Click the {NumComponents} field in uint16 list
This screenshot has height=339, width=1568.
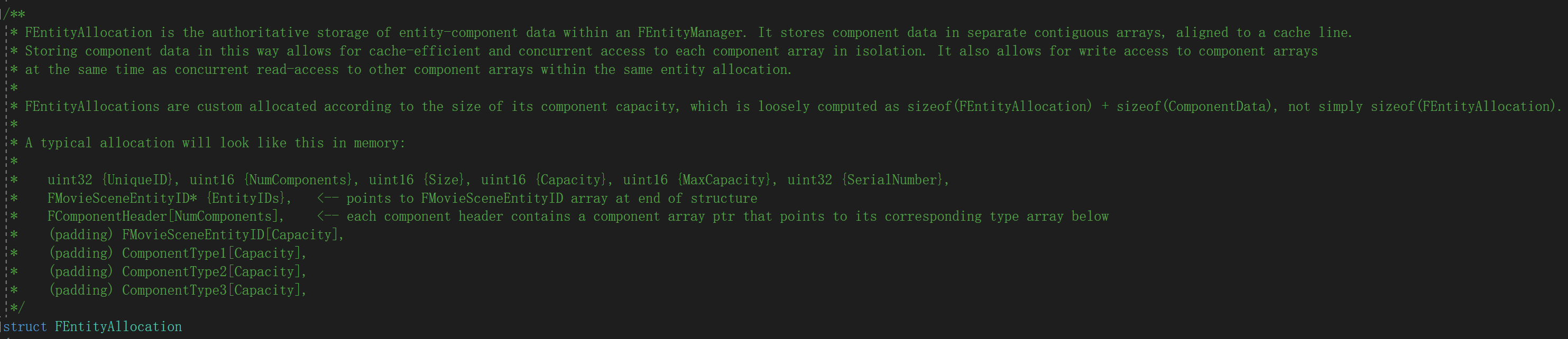tap(298, 180)
